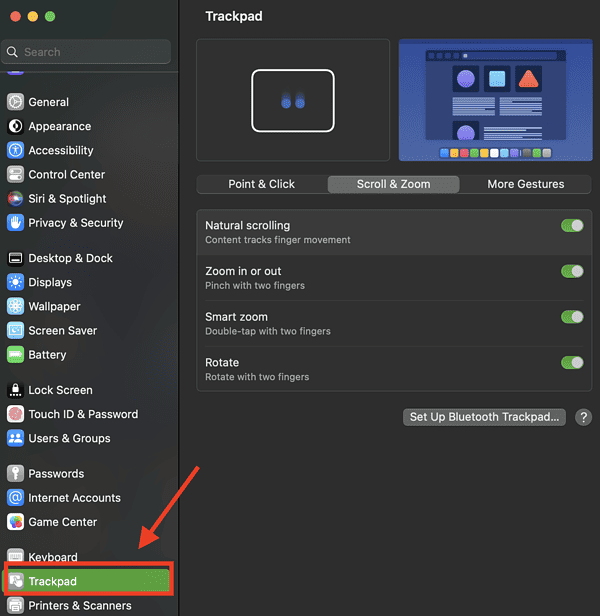
Task: Click the Internet Accounts @ icon
Action: 15,498
